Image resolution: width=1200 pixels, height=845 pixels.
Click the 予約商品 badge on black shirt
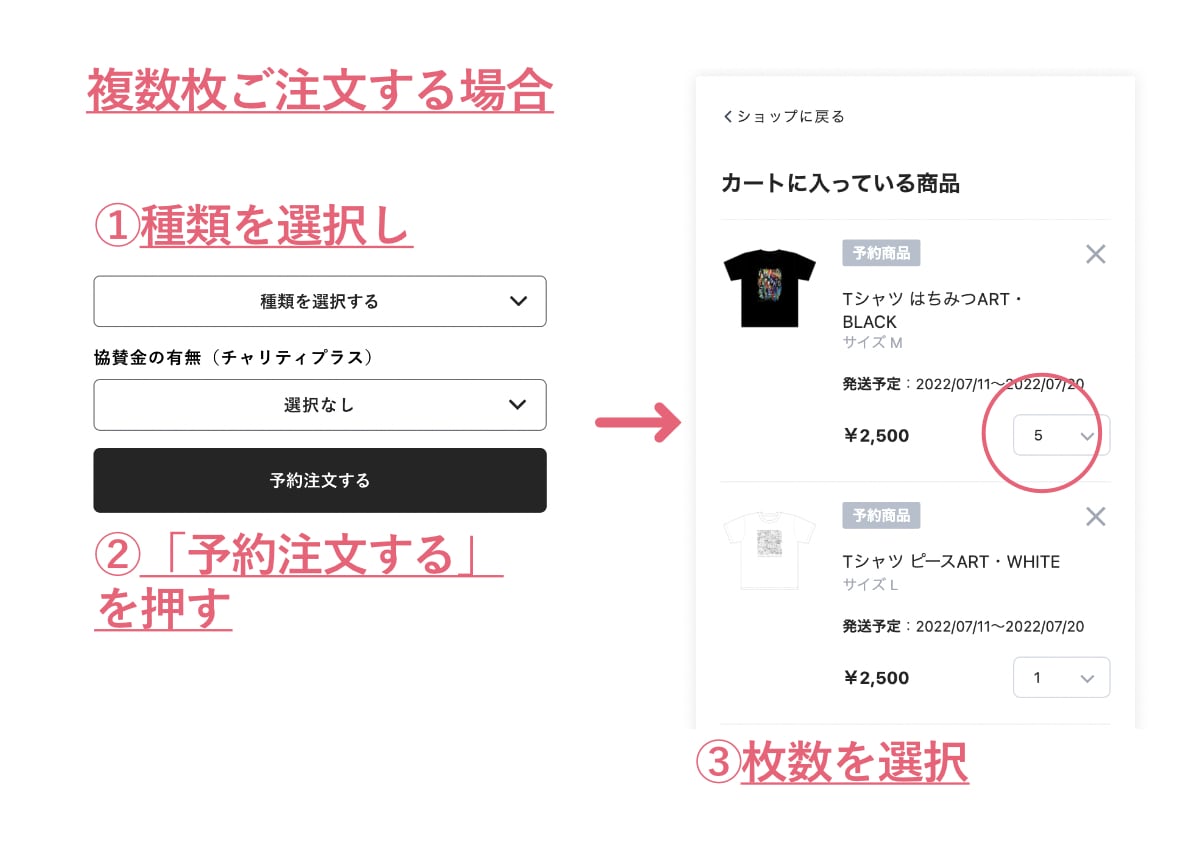[881, 253]
